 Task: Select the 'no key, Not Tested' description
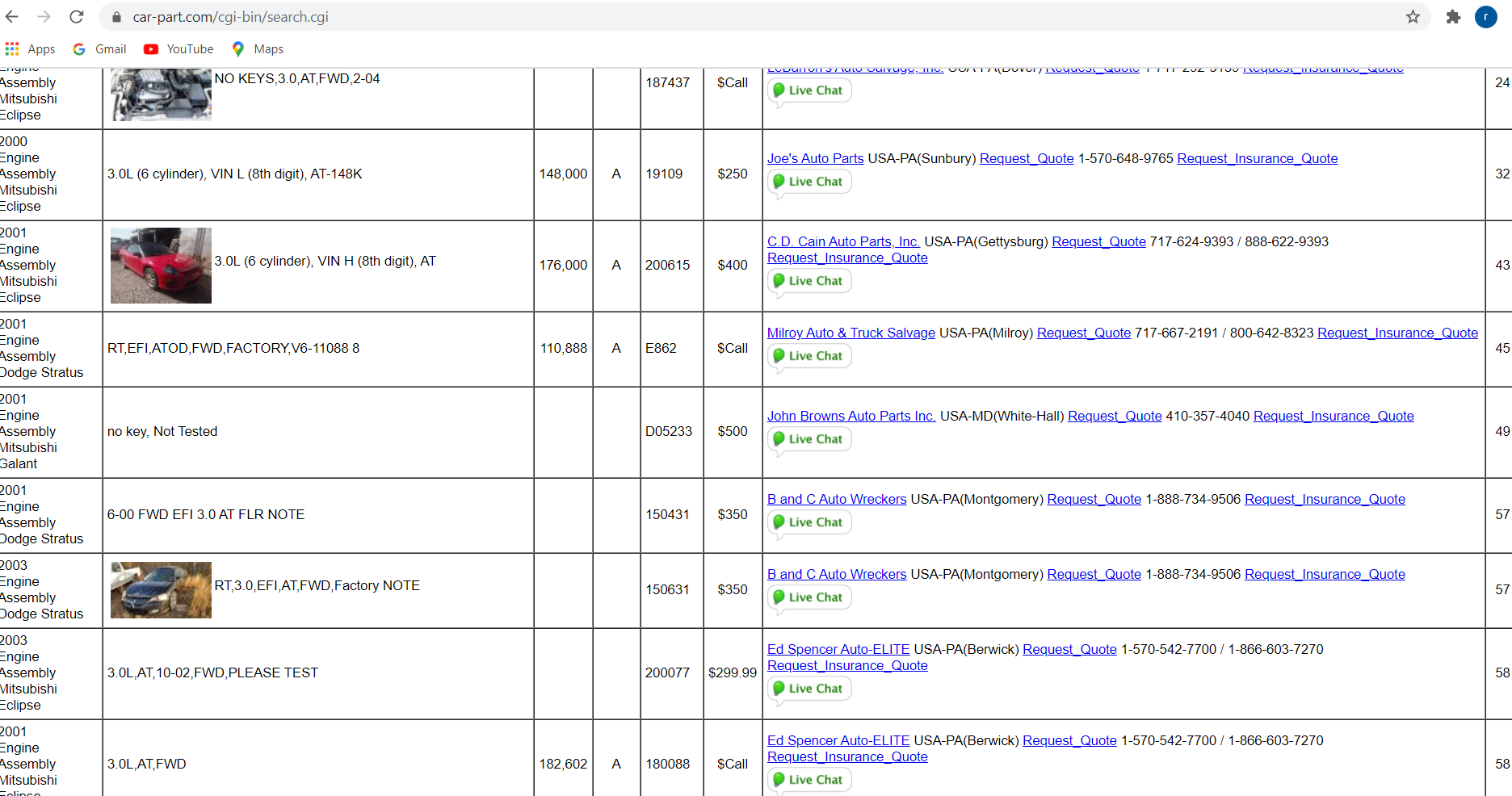click(x=162, y=432)
